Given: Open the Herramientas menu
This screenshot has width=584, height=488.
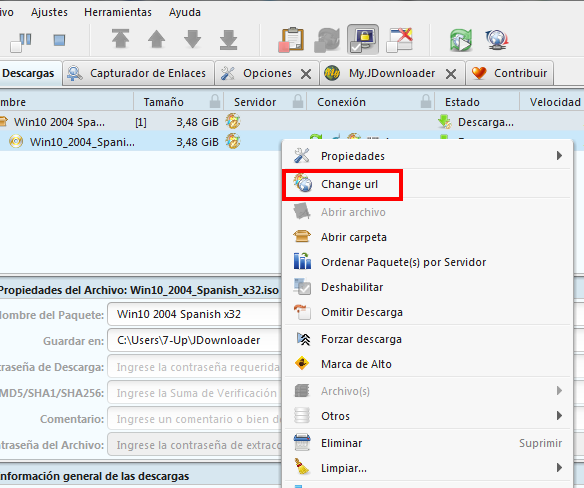Looking at the screenshot, I should pyautogui.click(x=118, y=12).
